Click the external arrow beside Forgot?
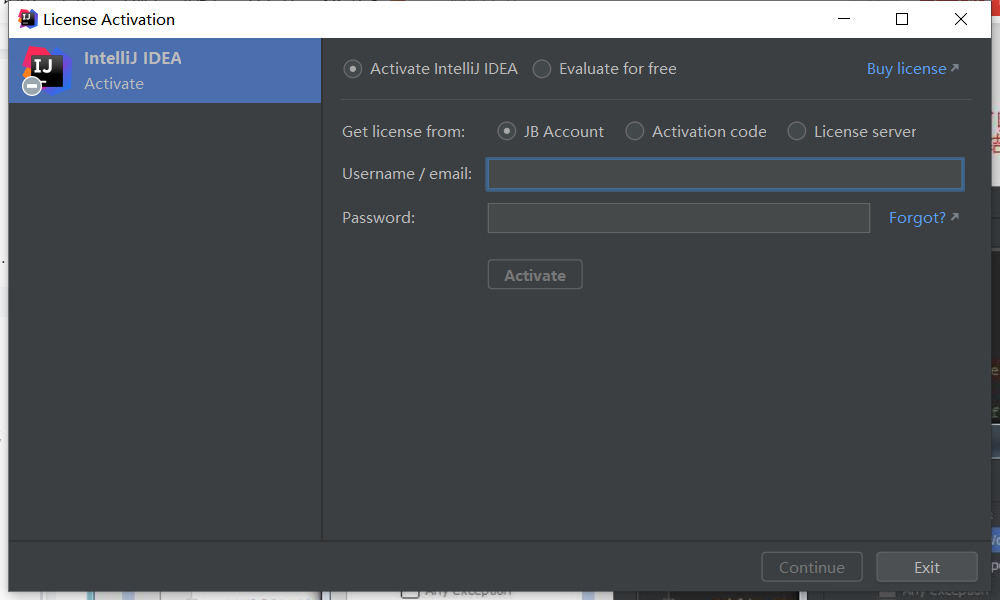 955,217
